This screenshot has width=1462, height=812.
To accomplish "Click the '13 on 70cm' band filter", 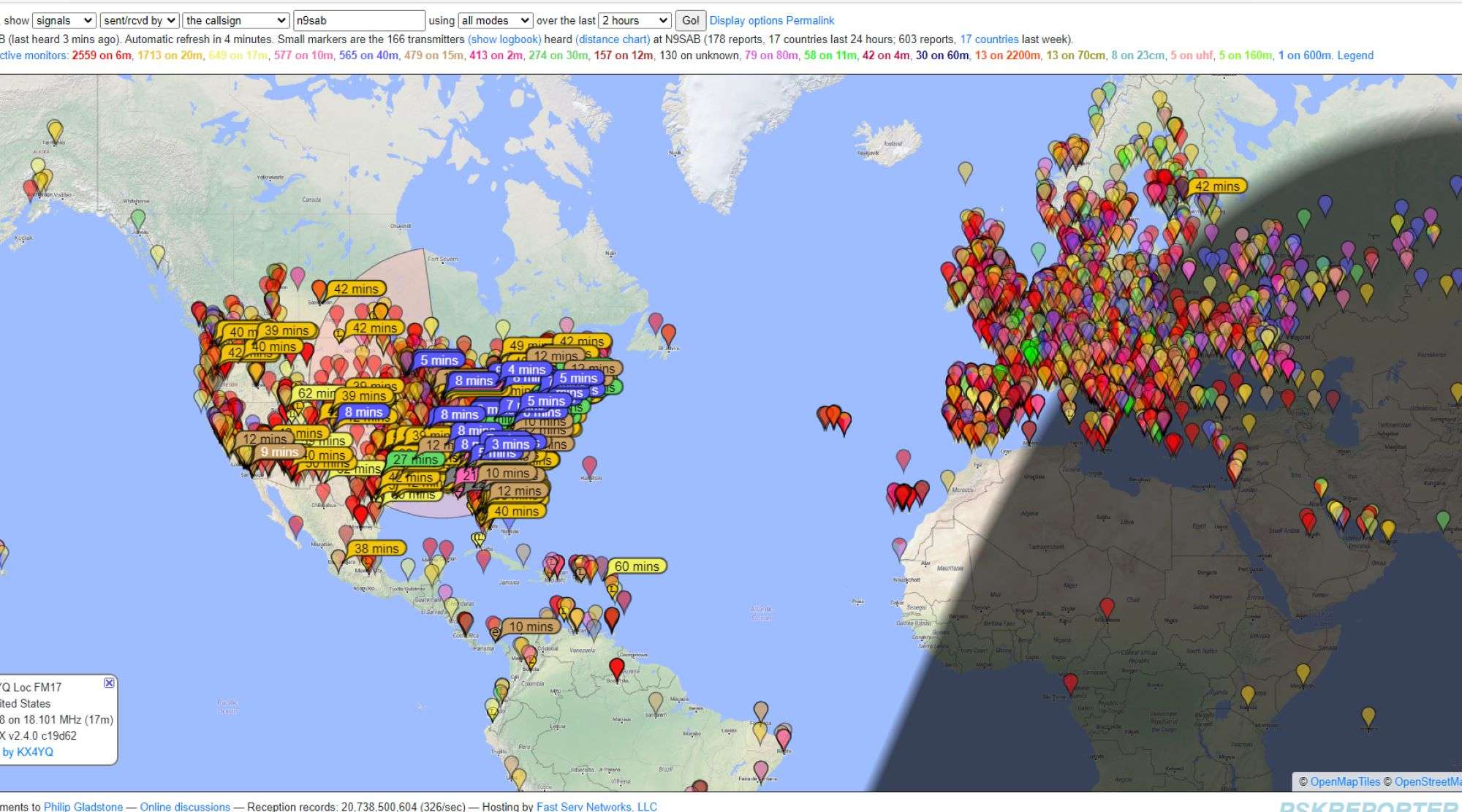I will click(x=1076, y=56).
